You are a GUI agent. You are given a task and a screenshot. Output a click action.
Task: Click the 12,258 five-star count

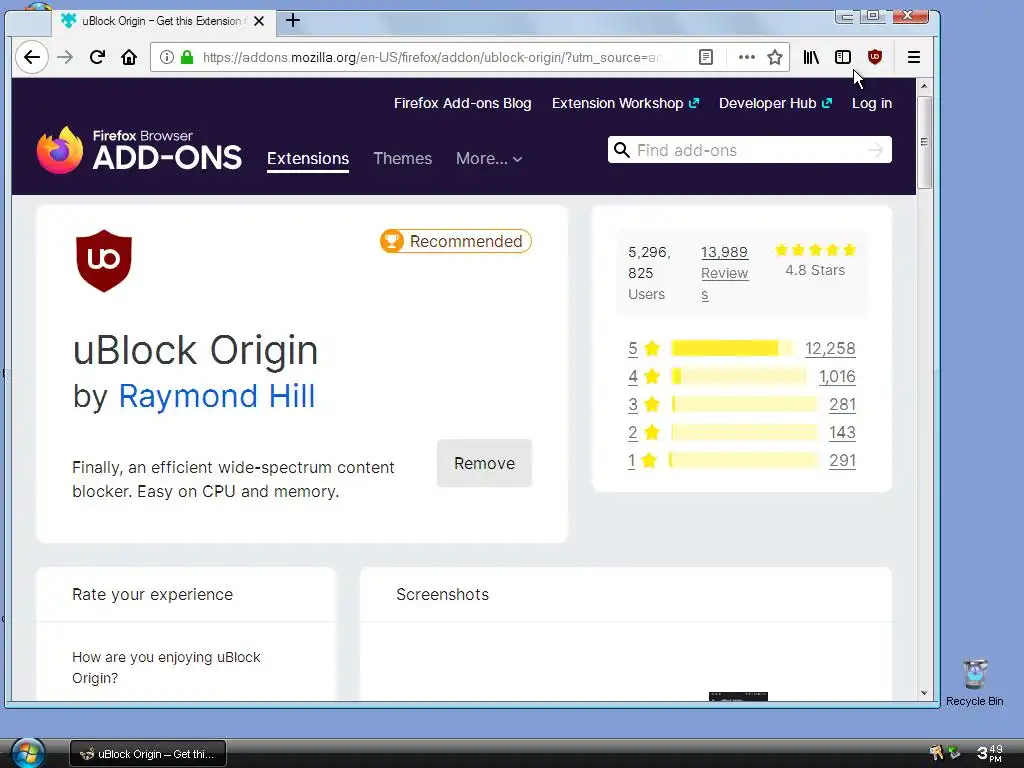tap(830, 348)
